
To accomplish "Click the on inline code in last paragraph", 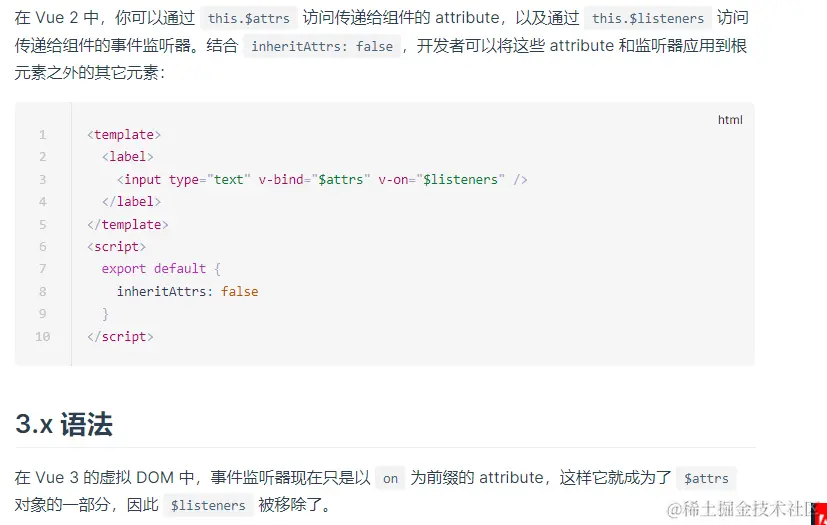I will click(390, 479).
